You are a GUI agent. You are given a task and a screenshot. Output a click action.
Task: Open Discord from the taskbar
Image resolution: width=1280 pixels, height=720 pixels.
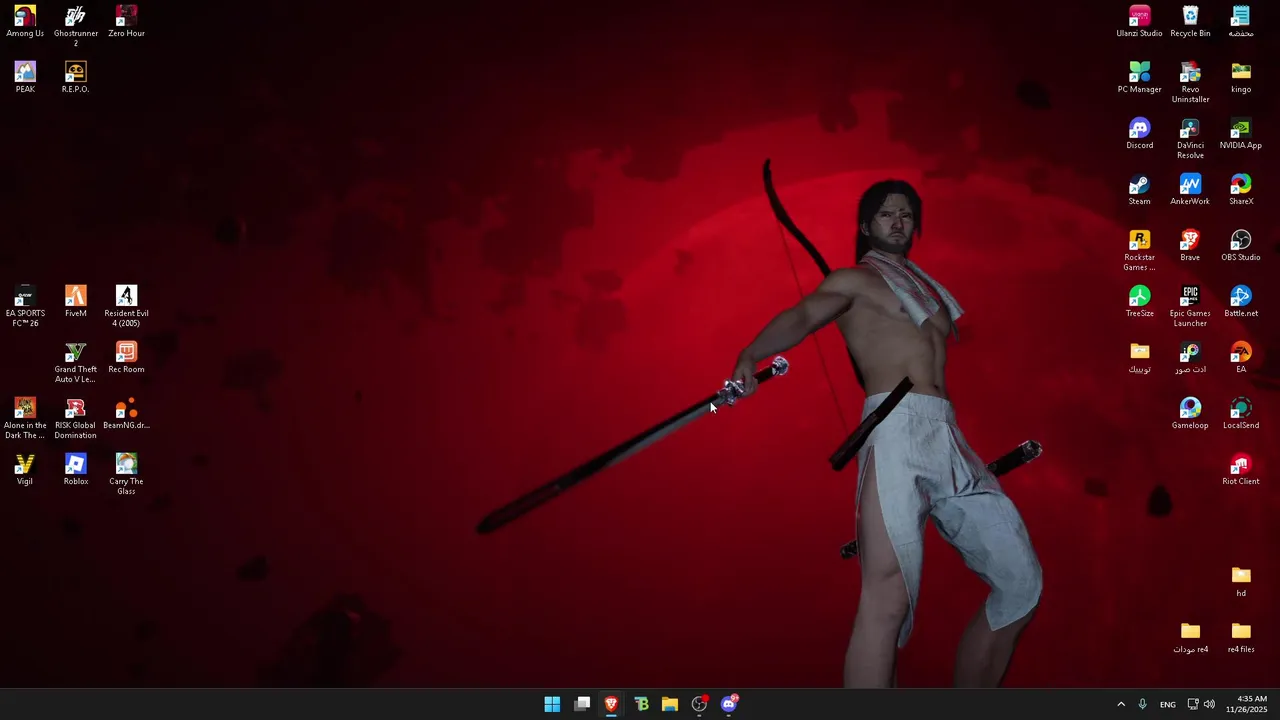(x=729, y=704)
